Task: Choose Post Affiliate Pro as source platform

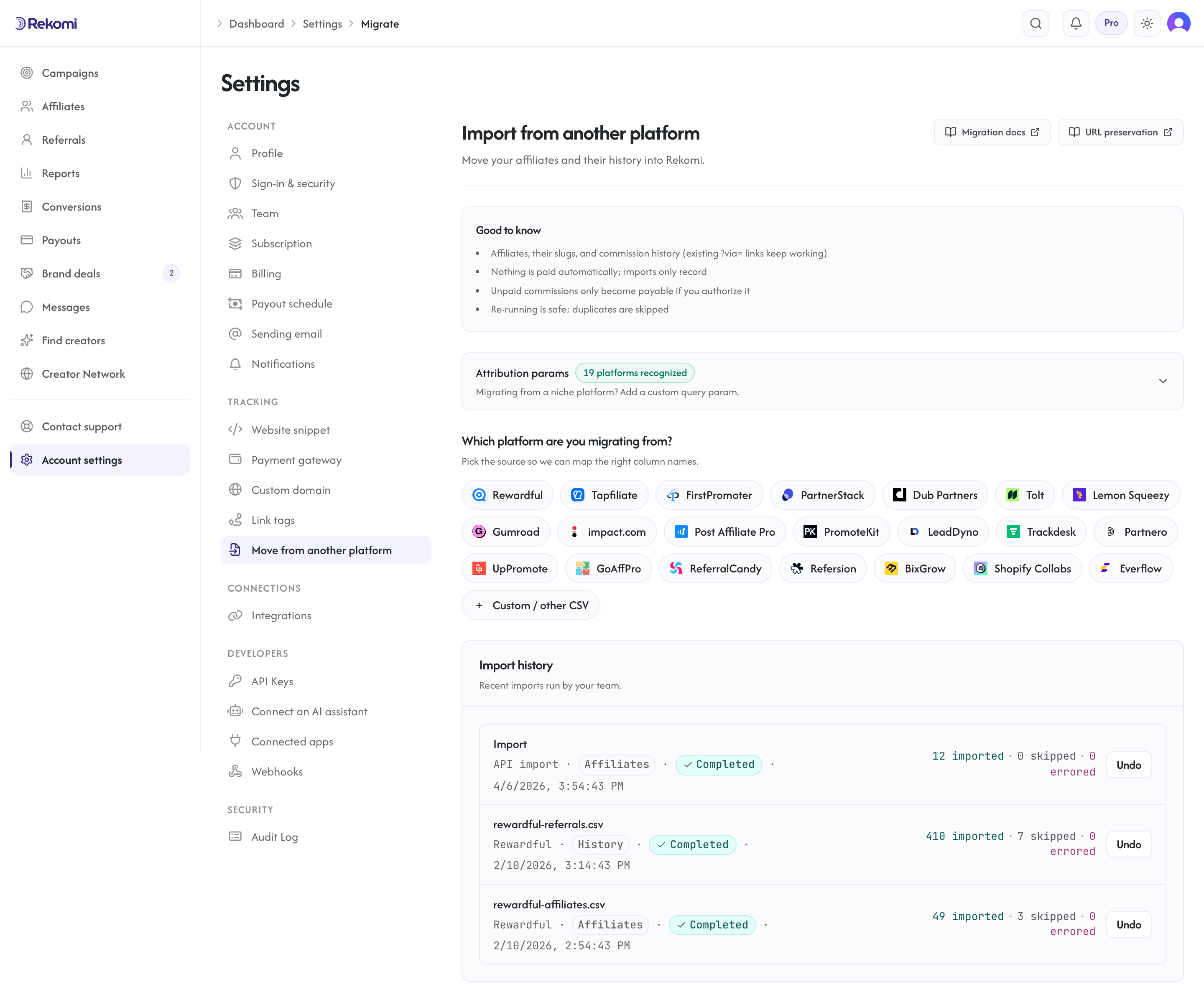Action: (x=724, y=532)
